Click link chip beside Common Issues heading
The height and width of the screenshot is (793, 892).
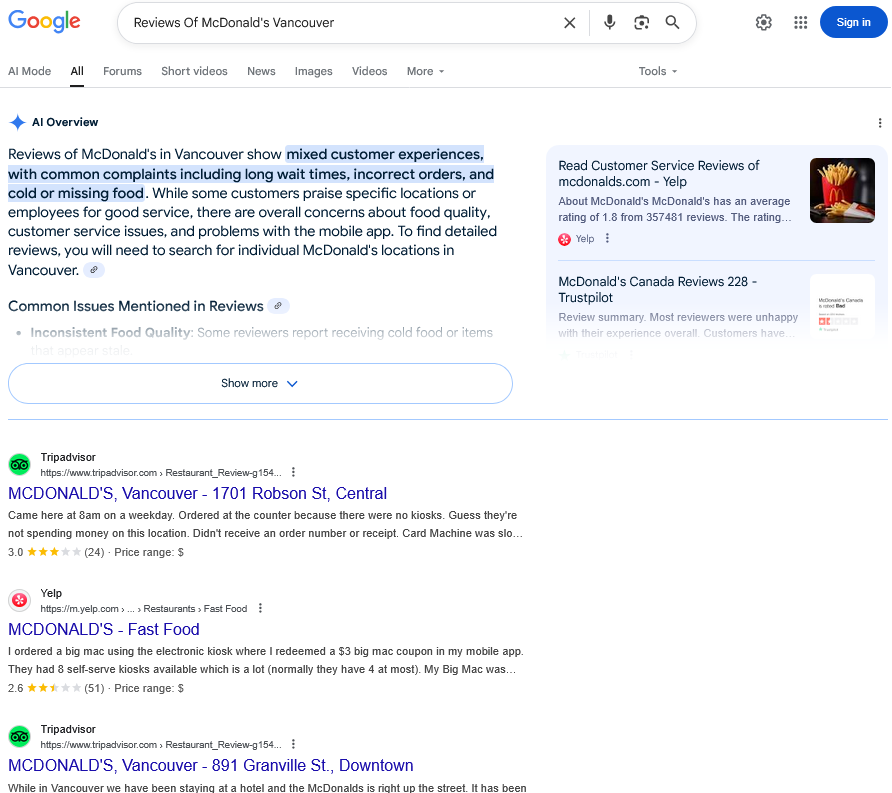click(x=278, y=306)
